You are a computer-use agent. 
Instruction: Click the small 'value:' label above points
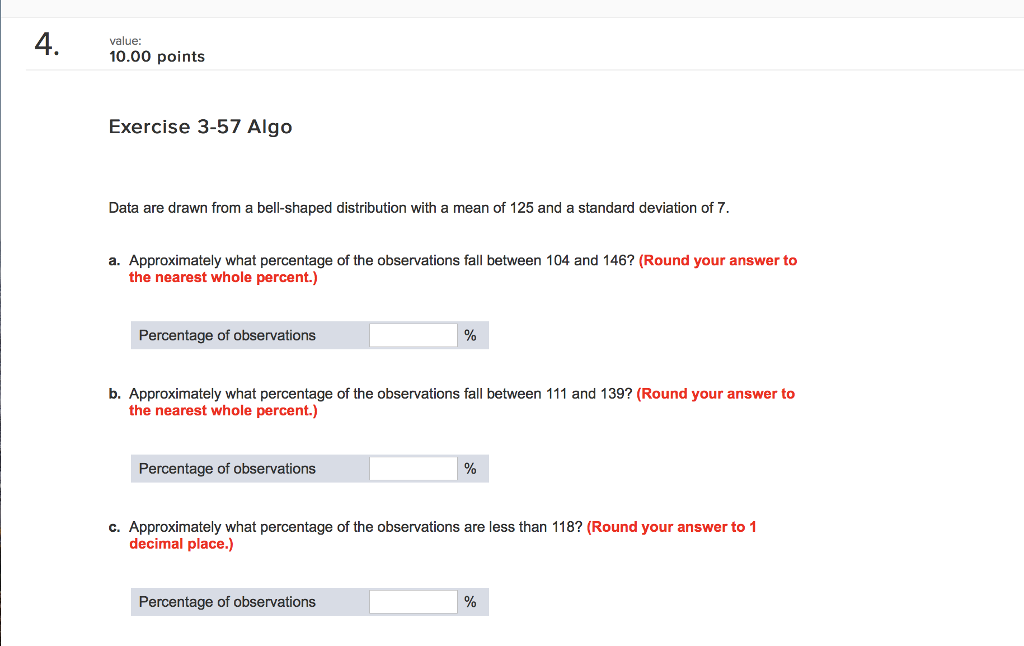tap(126, 40)
